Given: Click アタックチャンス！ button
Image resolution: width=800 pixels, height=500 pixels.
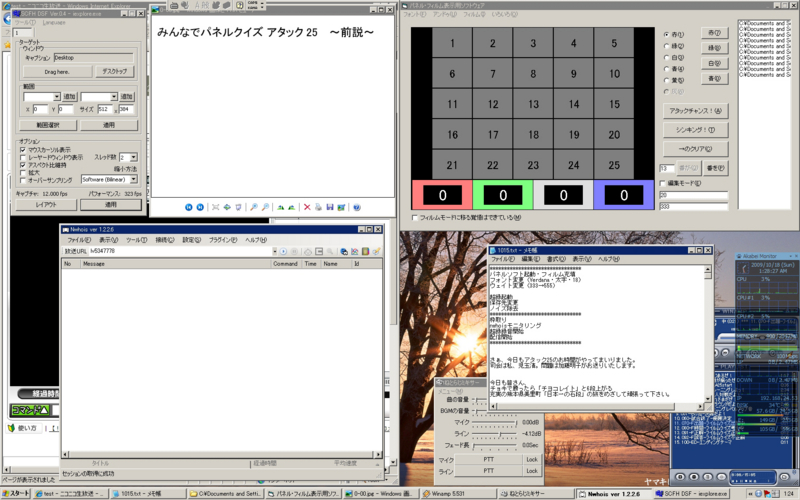Looking at the screenshot, I should (x=695, y=111).
